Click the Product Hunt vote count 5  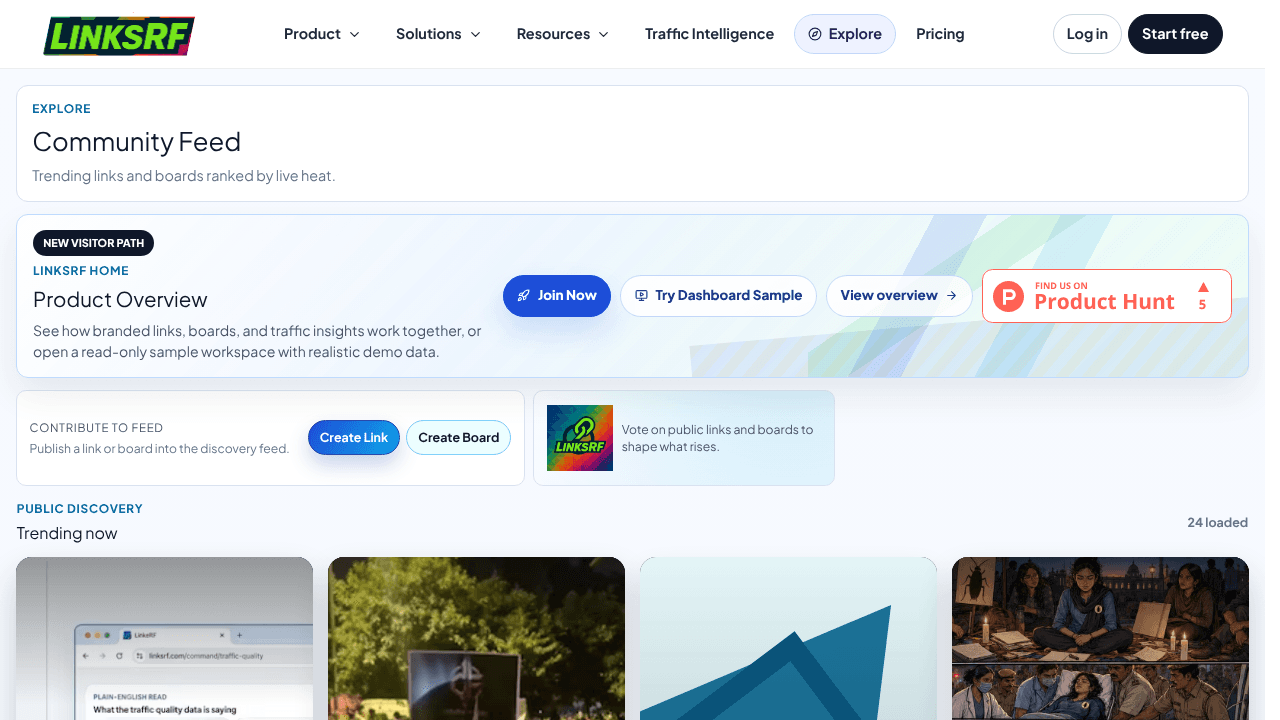pos(1203,305)
